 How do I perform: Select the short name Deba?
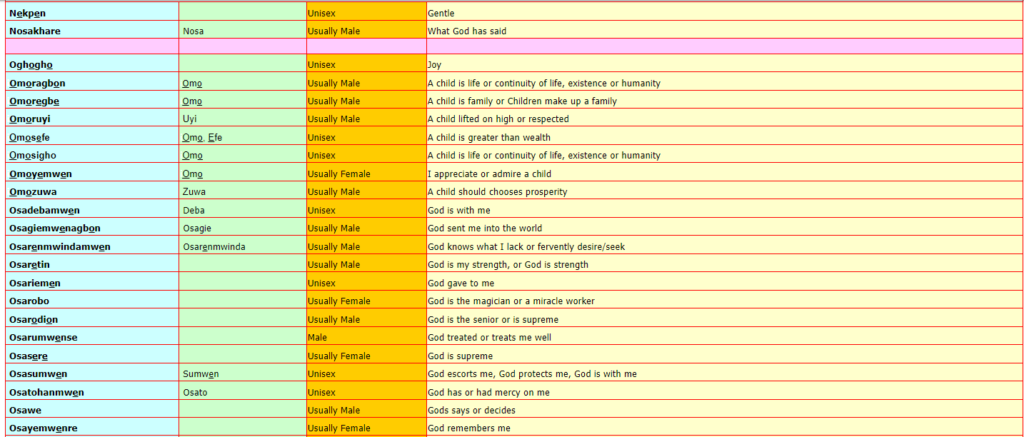pyautogui.click(x=195, y=210)
